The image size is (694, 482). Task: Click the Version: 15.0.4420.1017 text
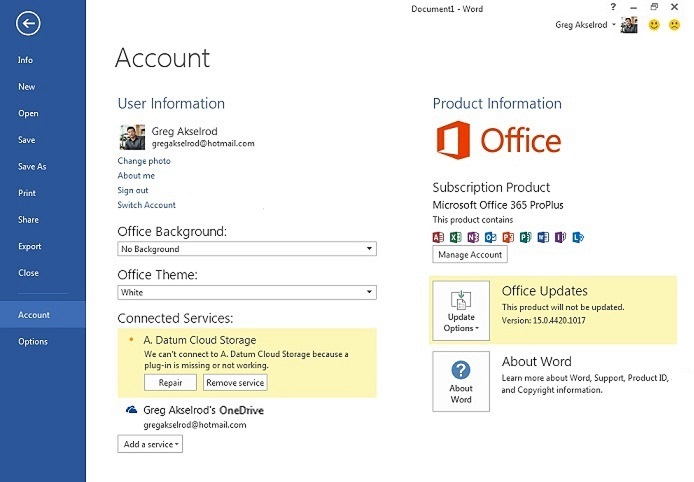(x=544, y=320)
